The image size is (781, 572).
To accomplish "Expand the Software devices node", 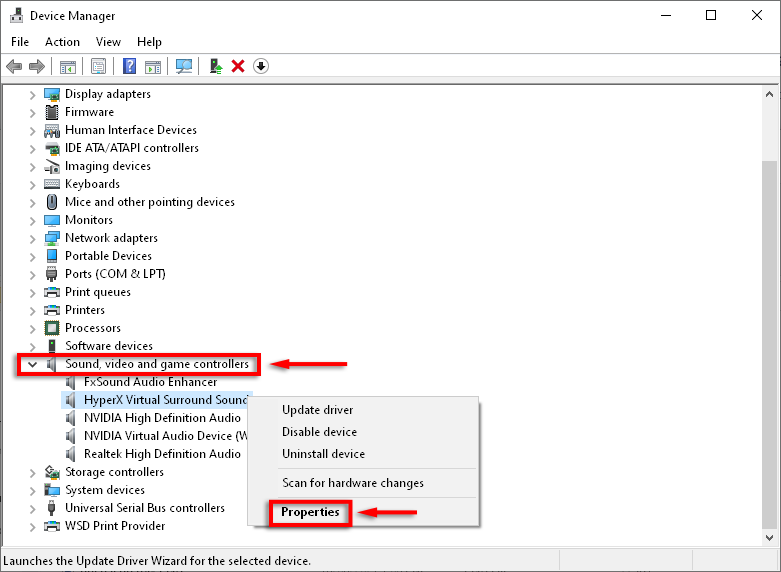I will pyautogui.click(x=33, y=346).
